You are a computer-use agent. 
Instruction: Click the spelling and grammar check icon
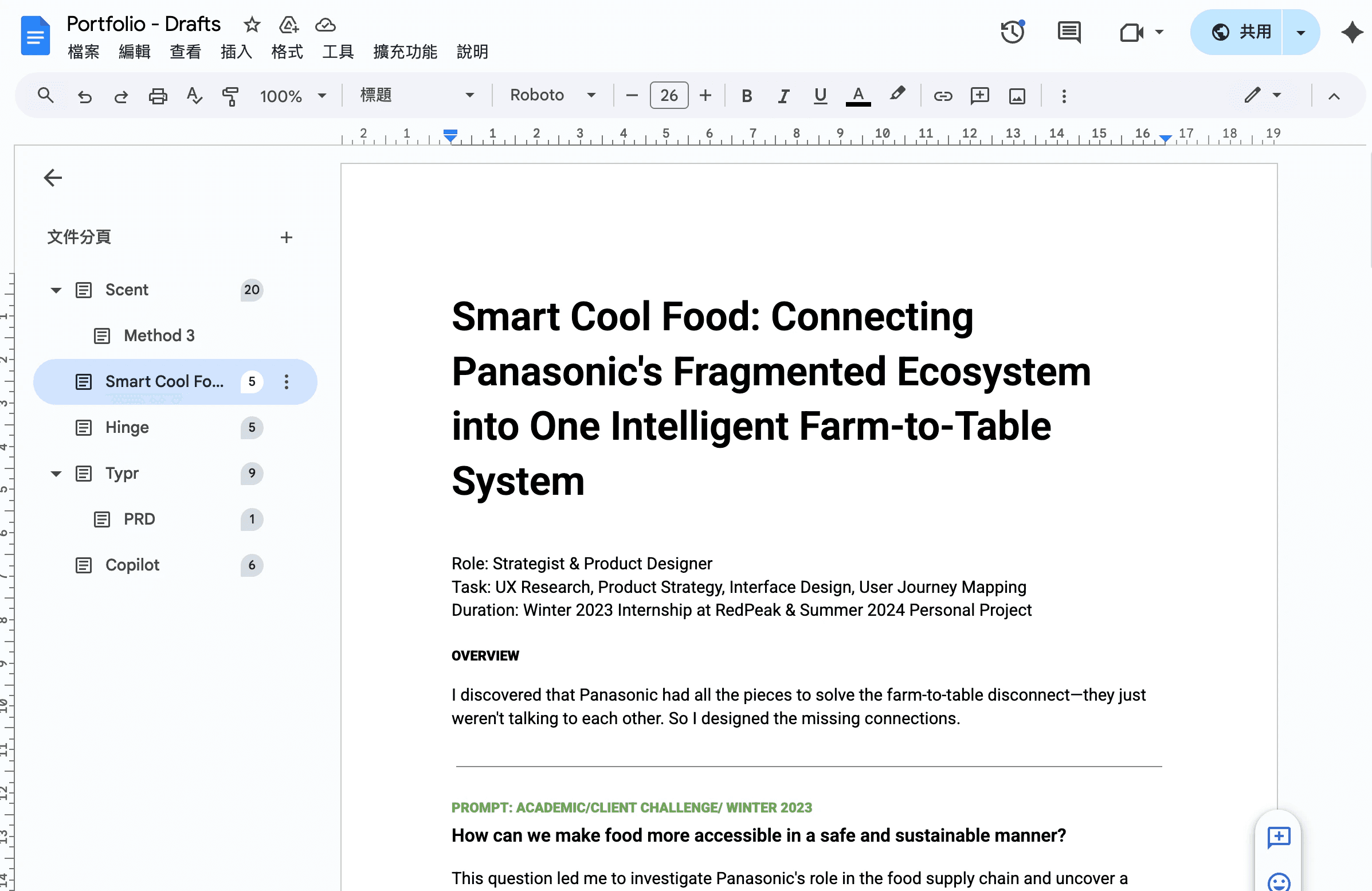pos(194,96)
